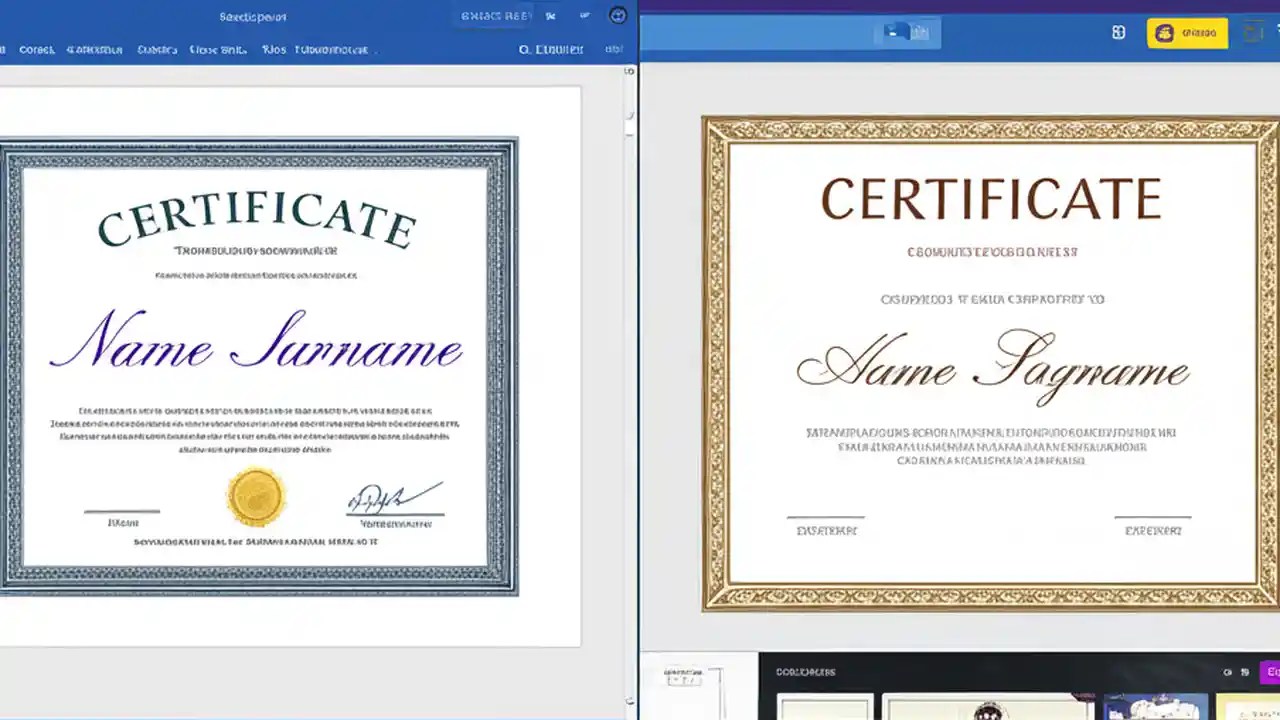Click the crown icon on the upgrade button

point(1164,33)
